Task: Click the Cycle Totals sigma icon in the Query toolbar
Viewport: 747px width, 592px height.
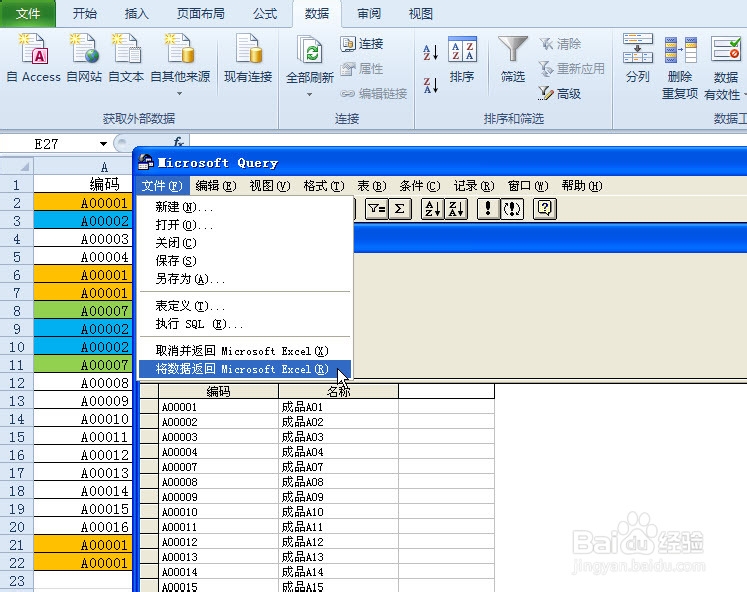Action: pos(400,209)
